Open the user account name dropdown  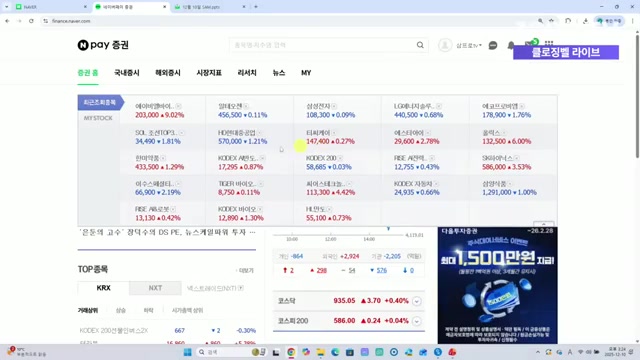tap(469, 45)
